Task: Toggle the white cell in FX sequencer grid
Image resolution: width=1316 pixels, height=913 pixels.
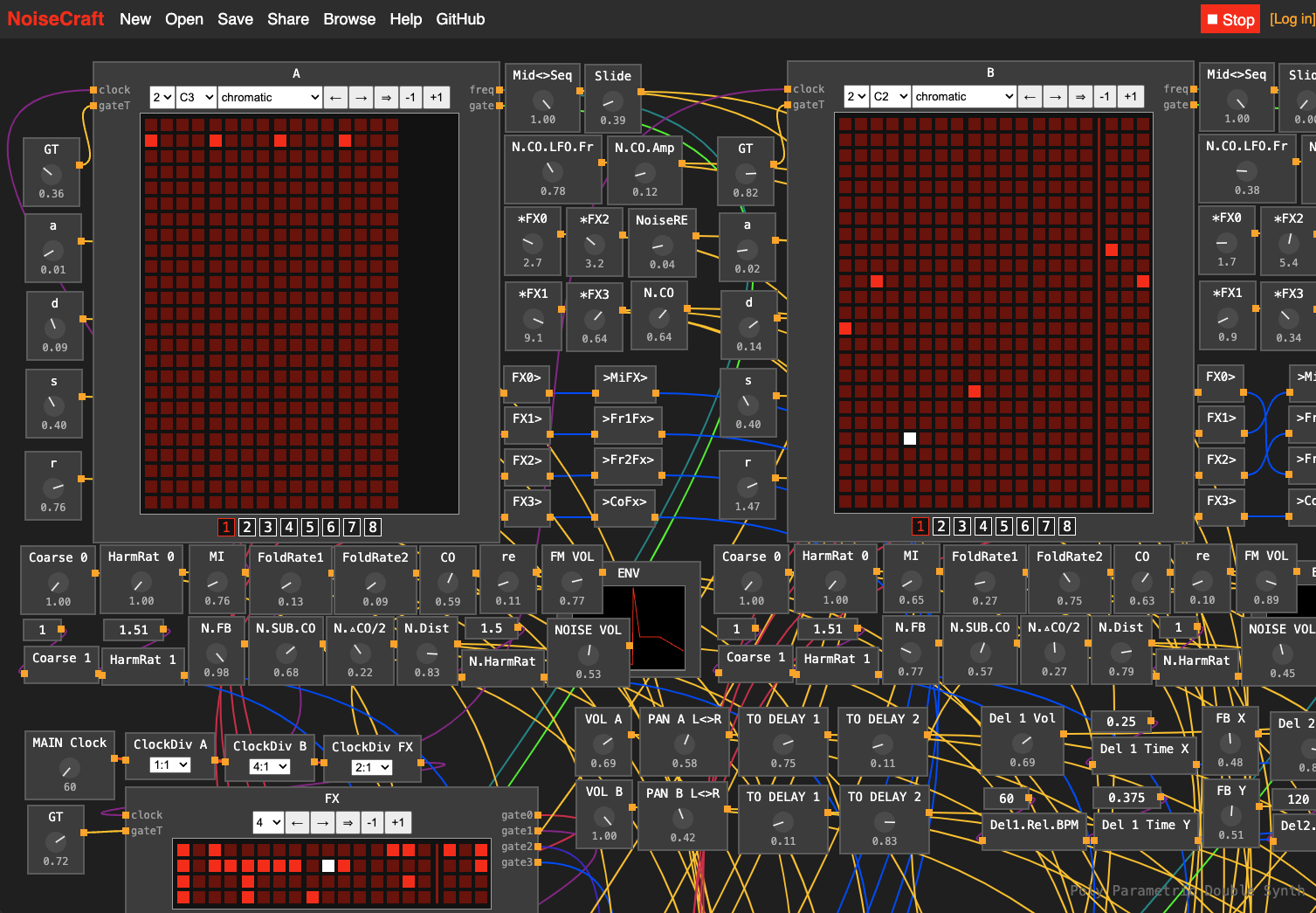Action: click(328, 866)
